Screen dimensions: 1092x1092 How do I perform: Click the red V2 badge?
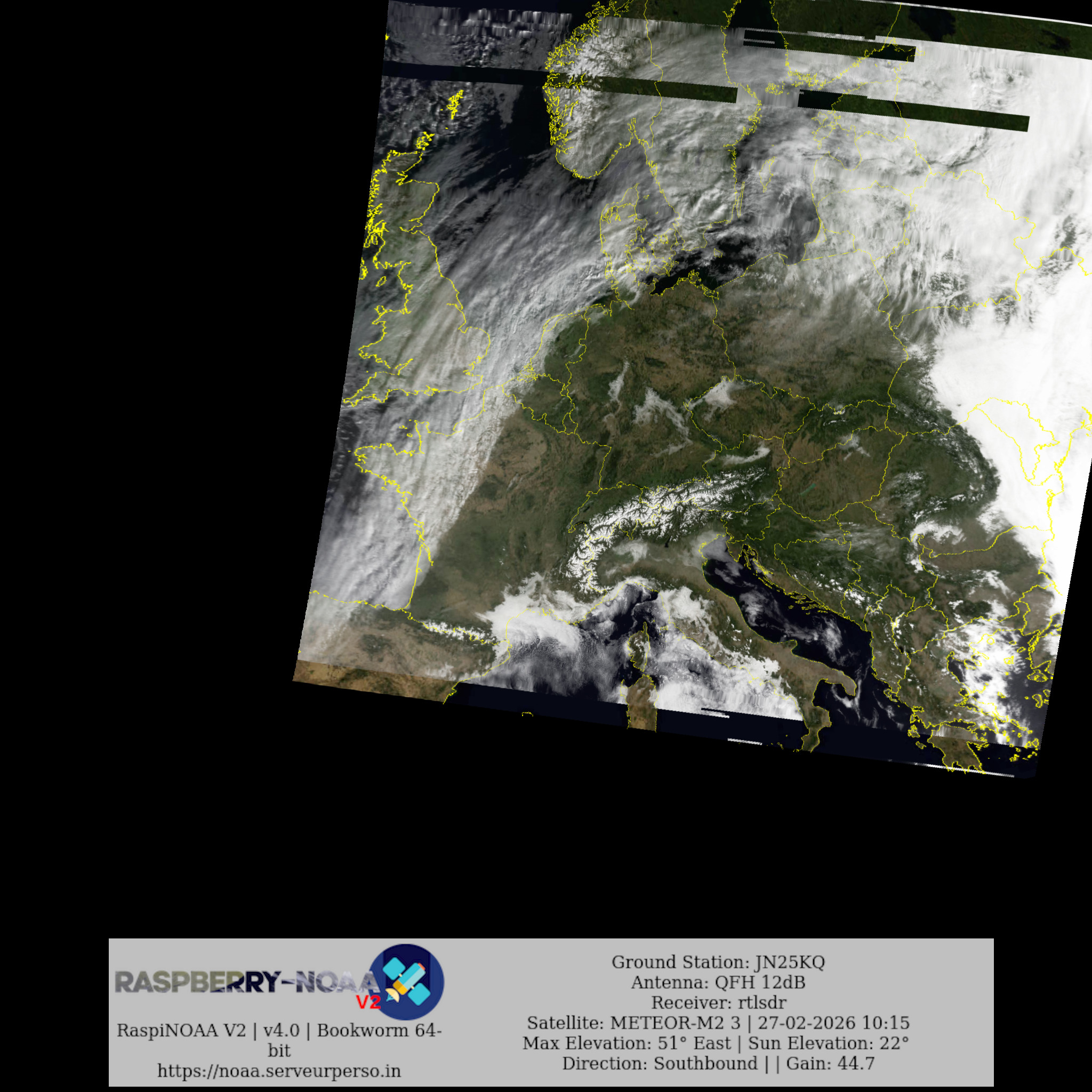[x=368, y=1002]
